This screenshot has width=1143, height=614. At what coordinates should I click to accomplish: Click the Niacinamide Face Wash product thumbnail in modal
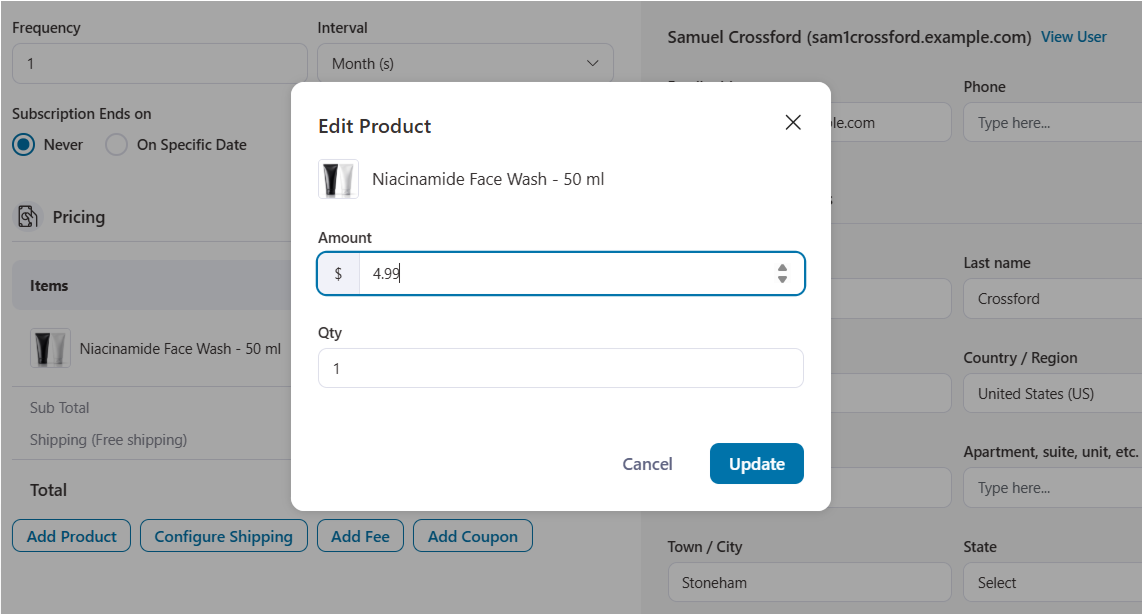point(337,179)
